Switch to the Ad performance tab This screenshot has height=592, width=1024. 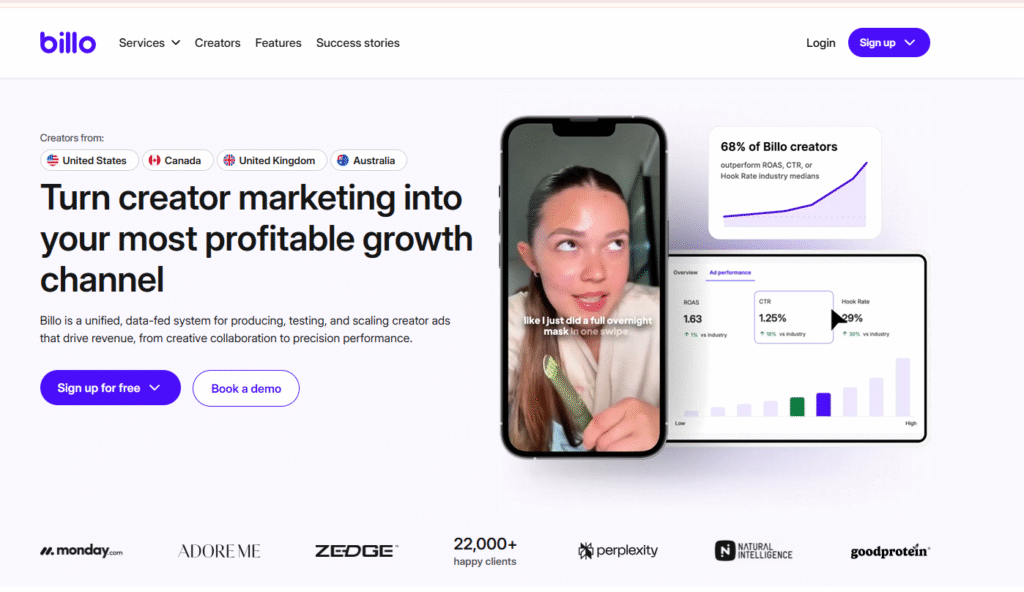click(730, 272)
